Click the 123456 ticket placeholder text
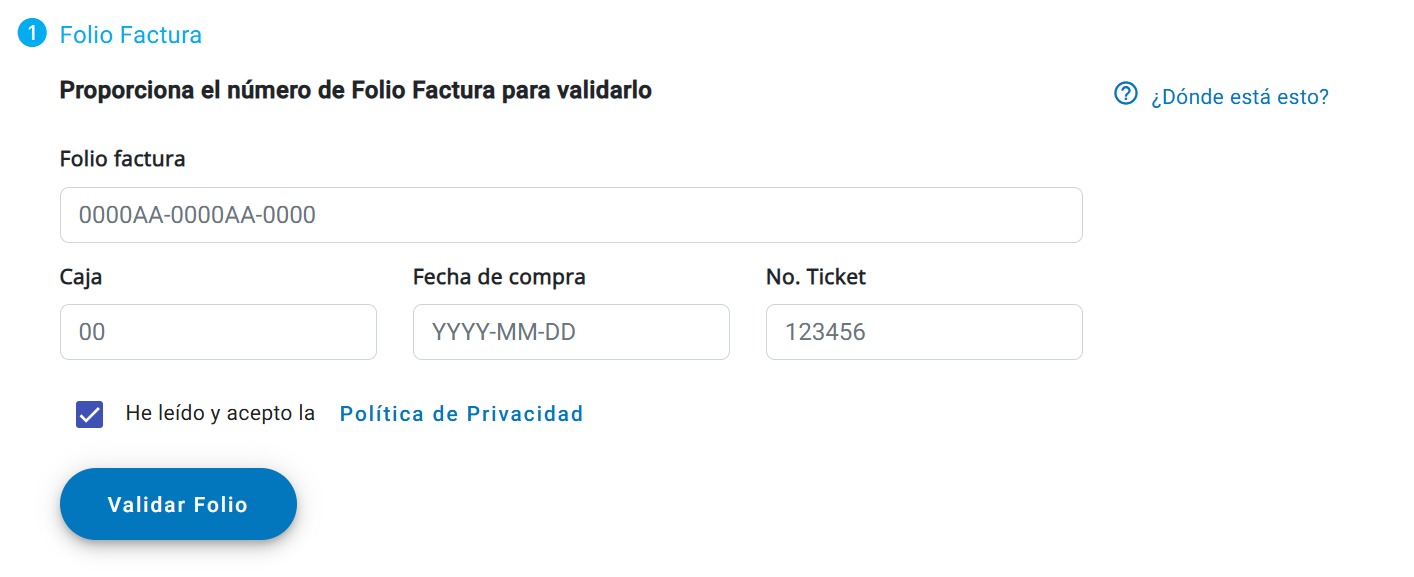The height and width of the screenshot is (577, 1414). [825, 332]
